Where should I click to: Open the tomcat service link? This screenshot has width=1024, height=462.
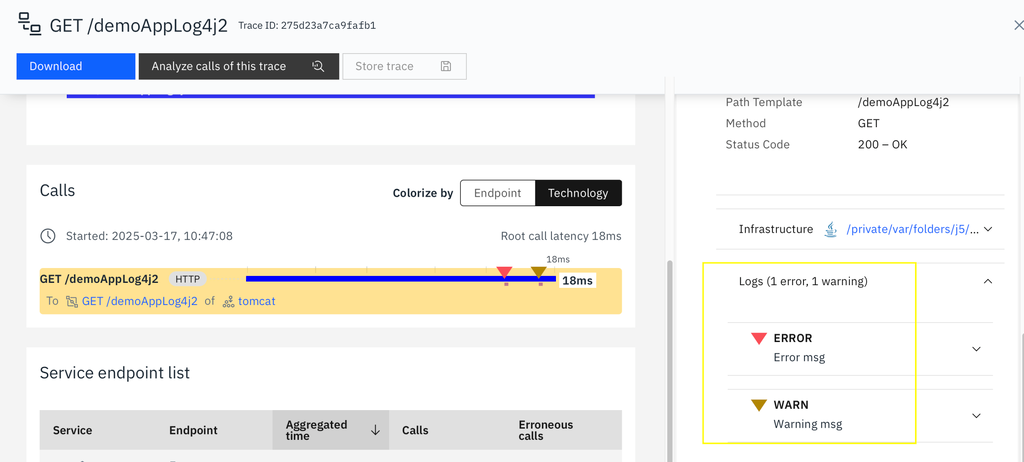pos(257,302)
